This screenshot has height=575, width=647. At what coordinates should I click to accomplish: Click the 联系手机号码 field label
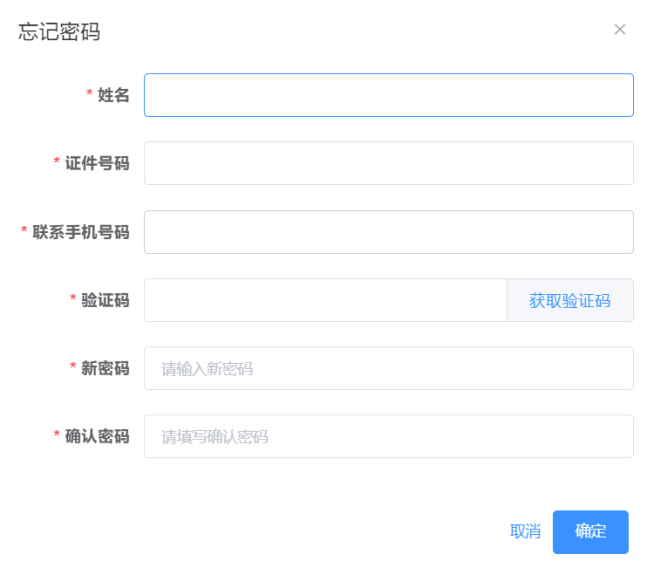pyautogui.click(x=81, y=232)
